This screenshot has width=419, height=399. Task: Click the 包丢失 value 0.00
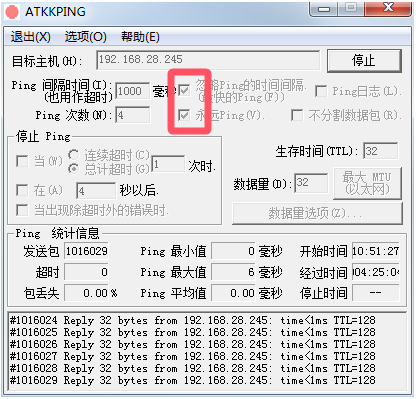[86, 293]
